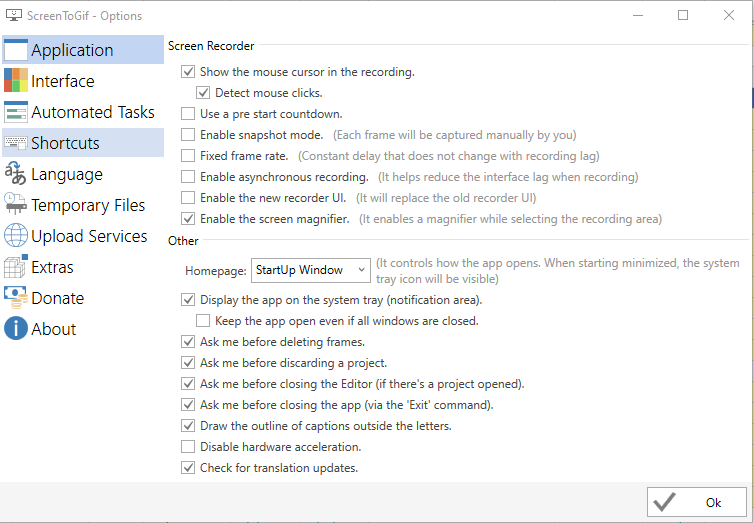Click the Automated Tasks list icon
The width and height of the screenshot is (754, 523).
16,112
